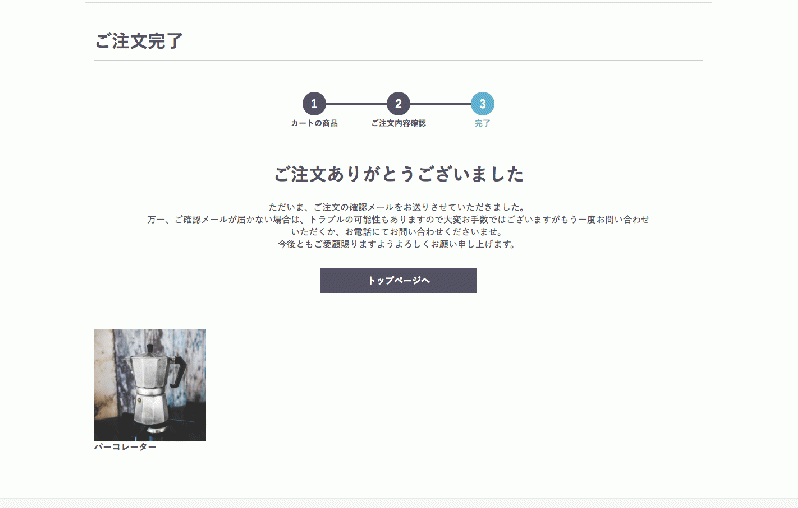The height and width of the screenshot is (508, 798).
Task: Select step 2 circle ご注文内容確認
Action: (398, 104)
